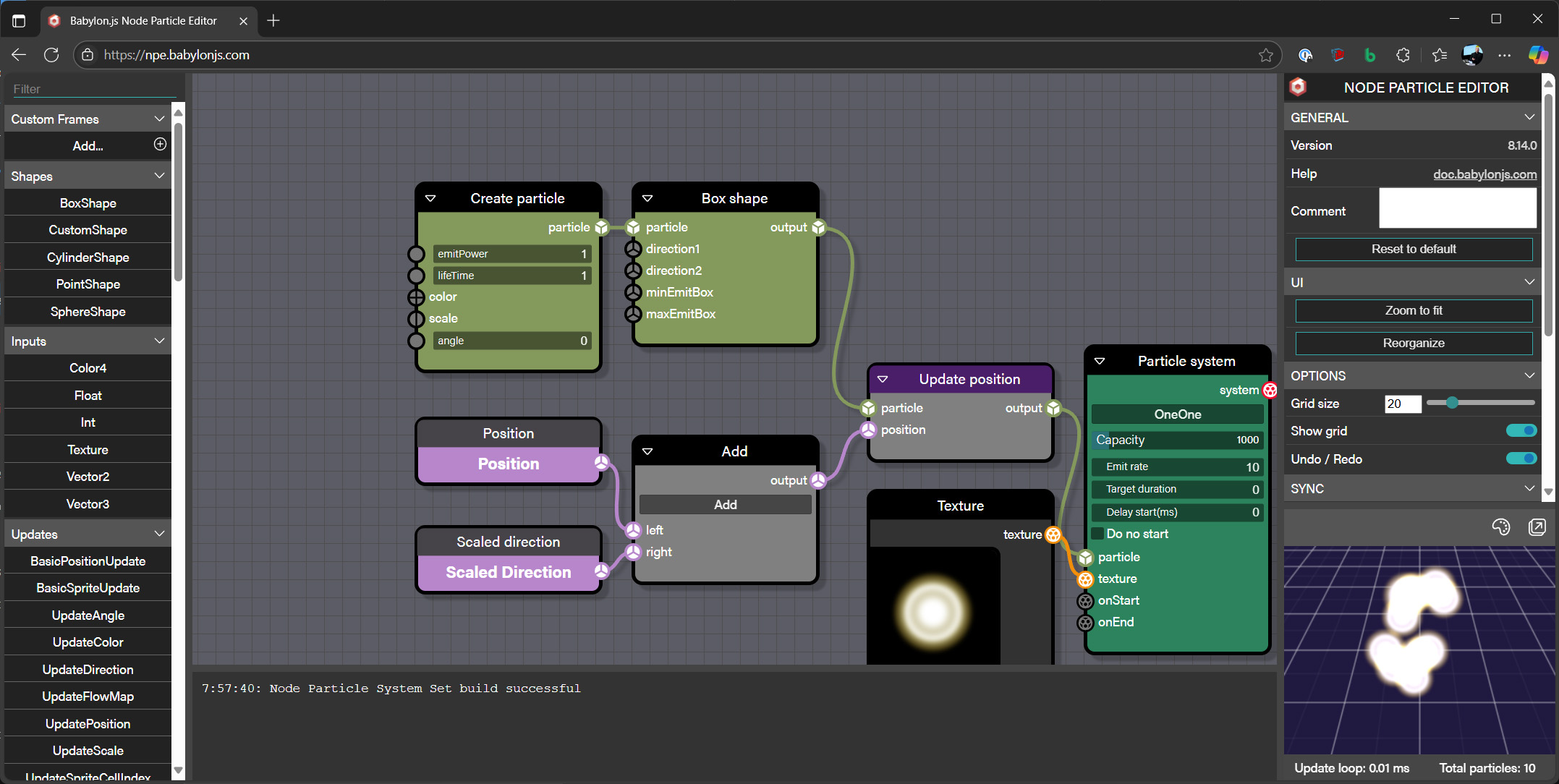Select Vector3 input from the list
The height and width of the screenshot is (784, 1559).
88,504
